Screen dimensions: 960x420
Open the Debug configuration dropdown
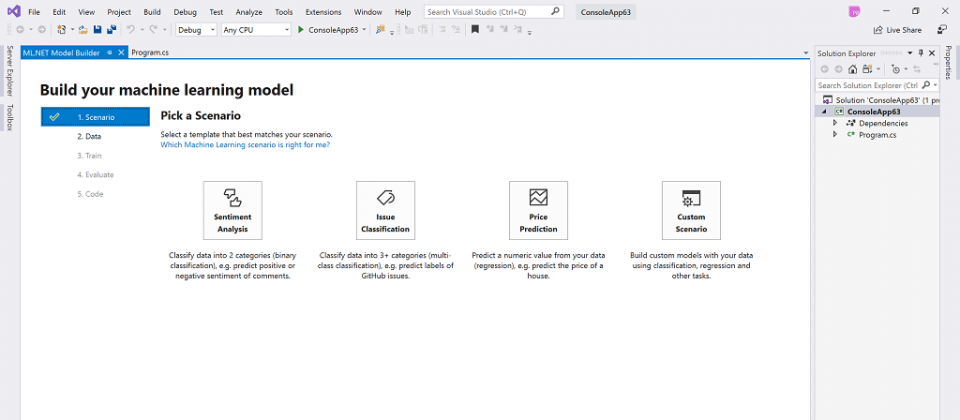pyautogui.click(x=197, y=29)
